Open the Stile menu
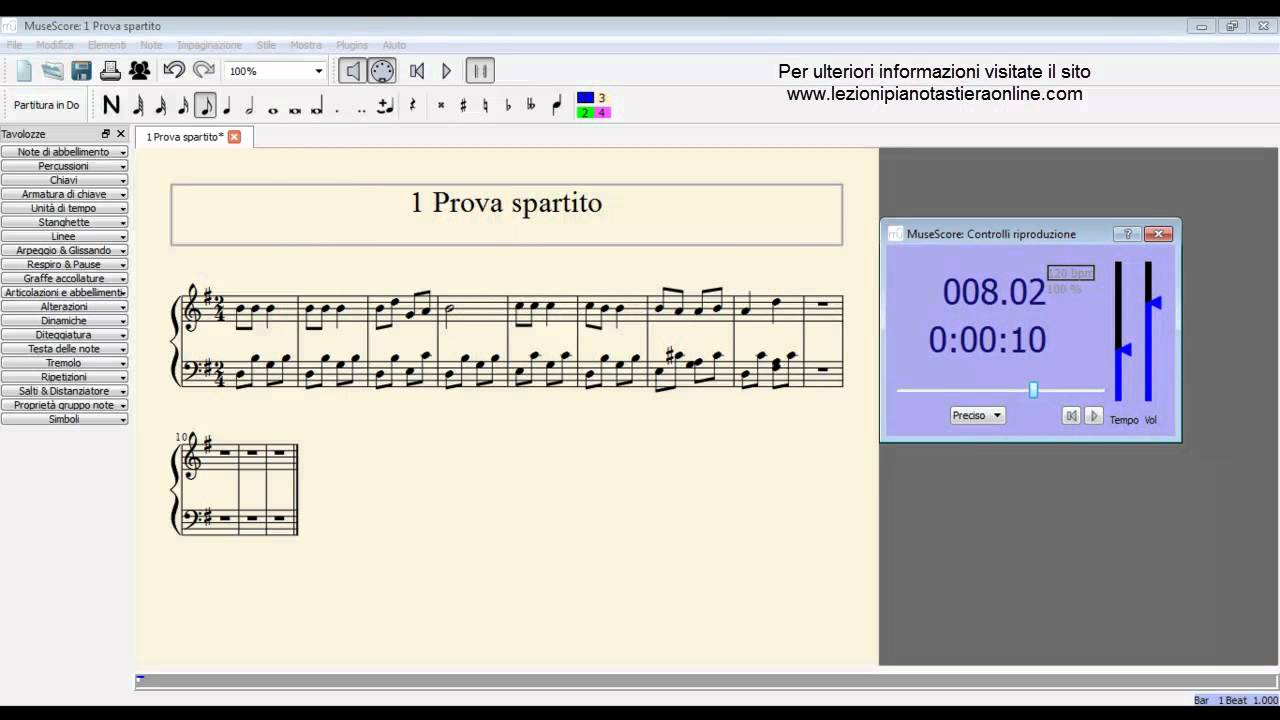Image resolution: width=1280 pixels, height=720 pixels. [x=266, y=45]
